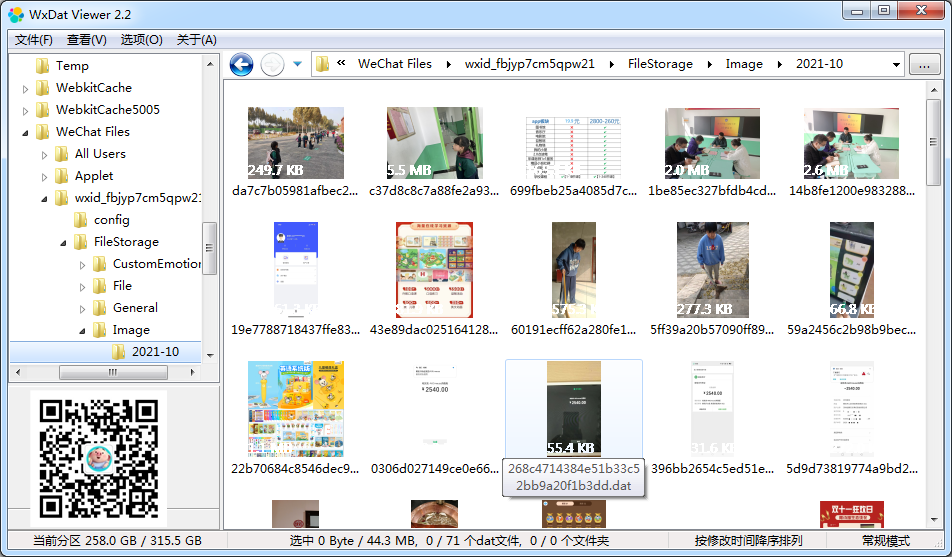
Task: Expand the General tree node
Action: coord(82,309)
